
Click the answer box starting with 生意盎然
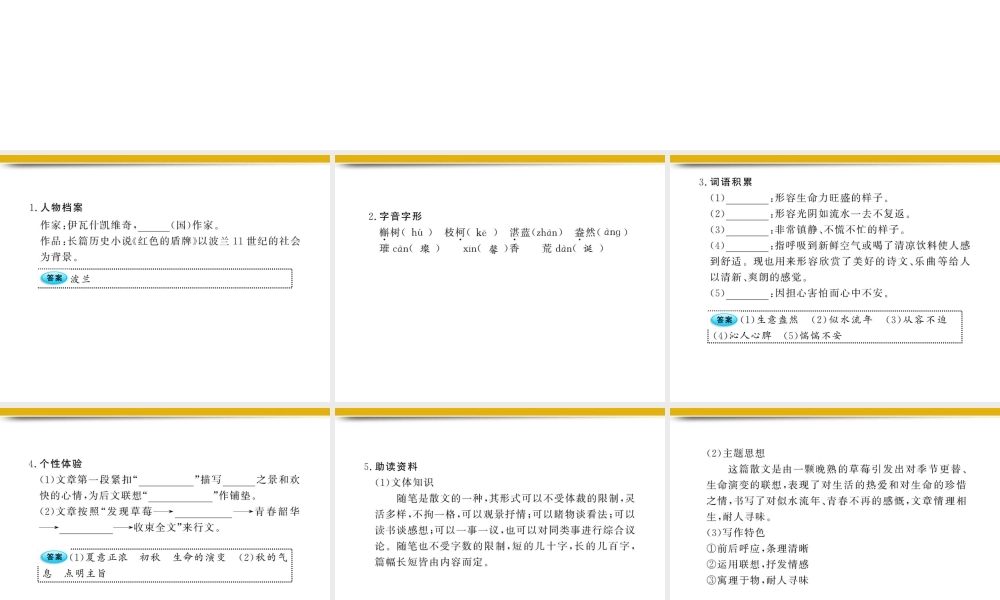pyautogui.click(x=835, y=327)
